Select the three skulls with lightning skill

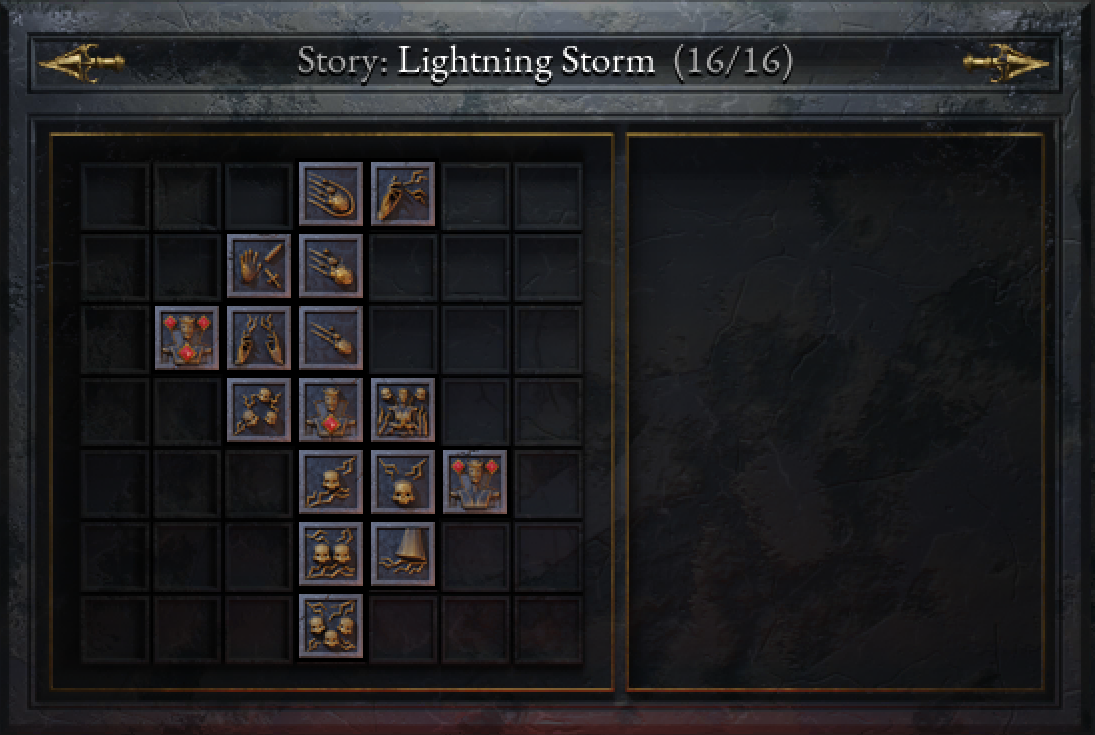pyautogui.click(x=331, y=626)
